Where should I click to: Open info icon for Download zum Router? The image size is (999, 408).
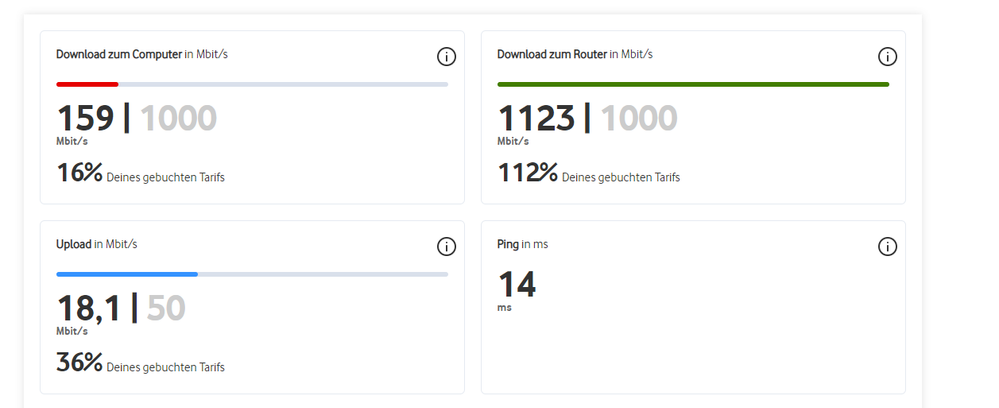click(x=887, y=57)
